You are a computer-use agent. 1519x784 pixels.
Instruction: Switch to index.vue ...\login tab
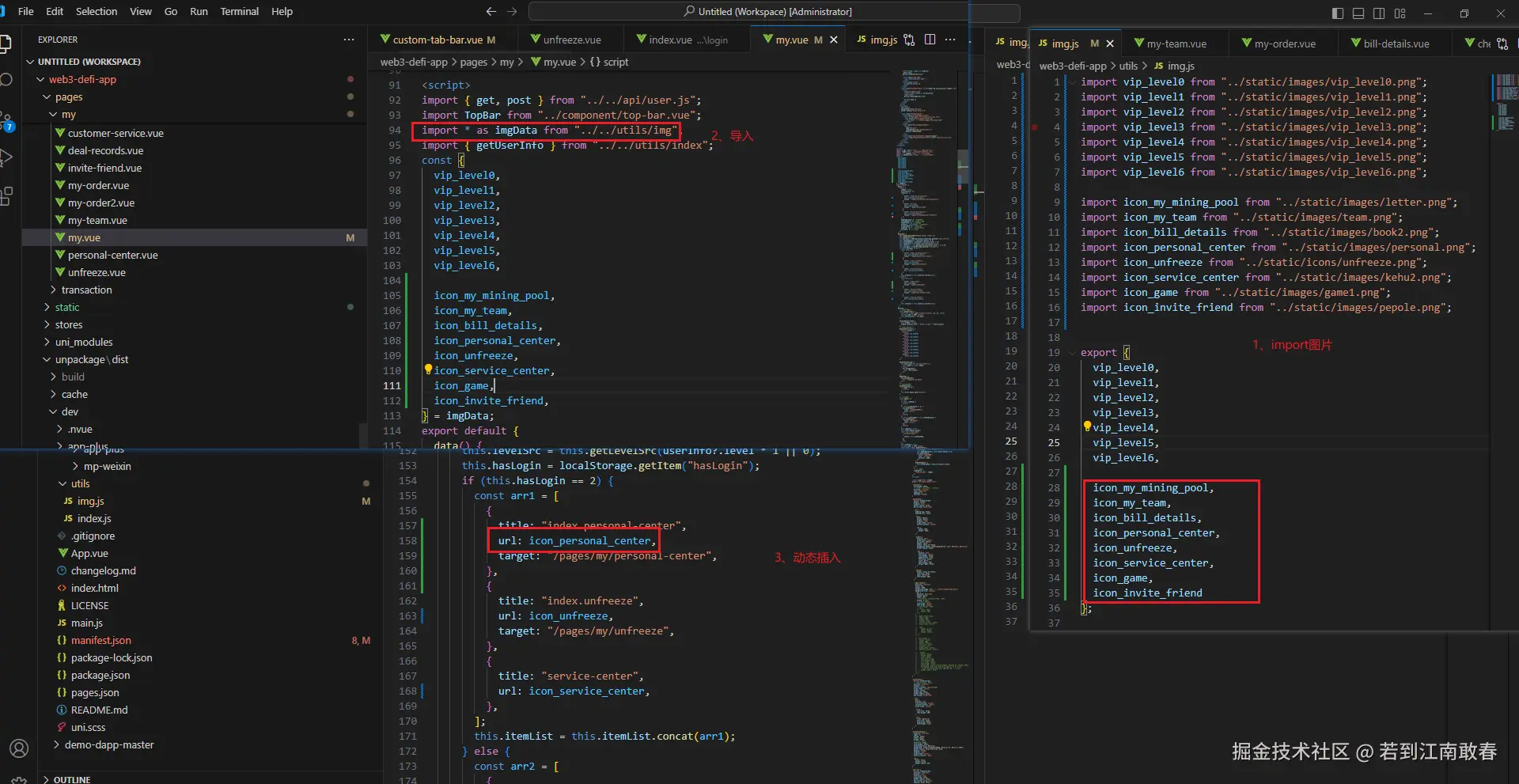pos(688,40)
